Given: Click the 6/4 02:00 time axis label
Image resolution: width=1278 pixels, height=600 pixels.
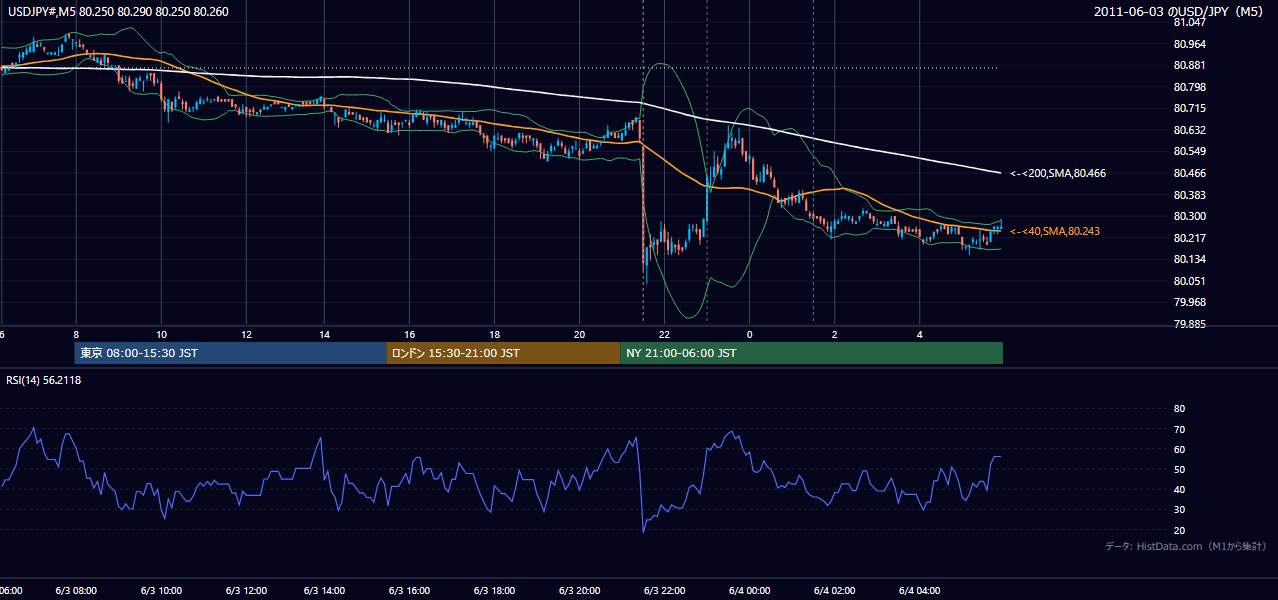Looking at the screenshot, I should click(x=834, y=590).
